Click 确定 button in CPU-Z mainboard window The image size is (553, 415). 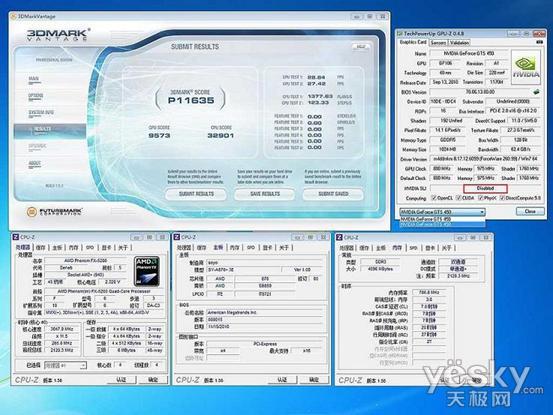[314, 380]
